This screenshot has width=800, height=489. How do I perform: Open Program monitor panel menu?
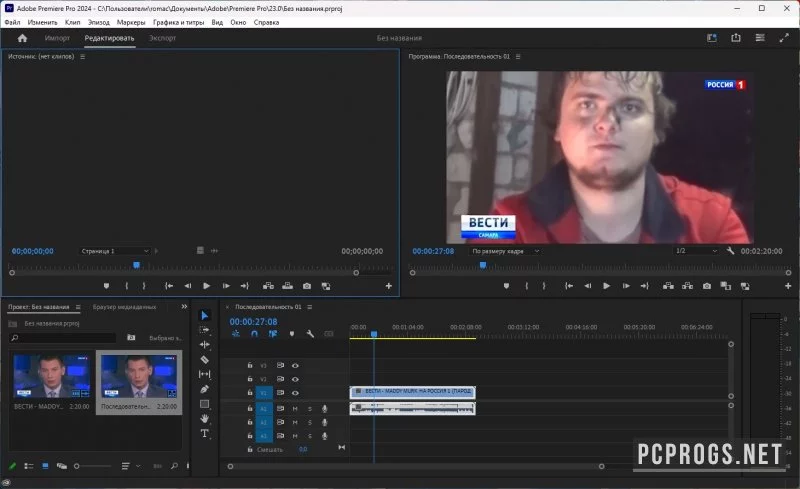[x=518, y=57]
